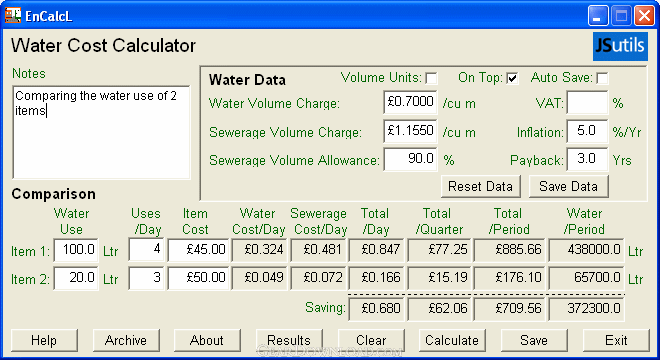The width and height of the screenshot is (660, 360).
Task: Enable the Auto Save checkbox
Action: pyautogui.click(x=602, y=78)
